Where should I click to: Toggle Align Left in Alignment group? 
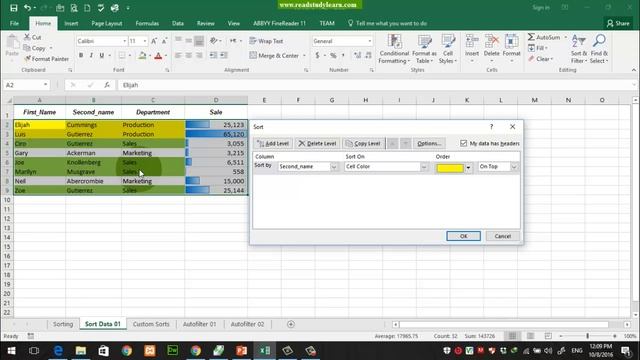[x=178, y=55]
